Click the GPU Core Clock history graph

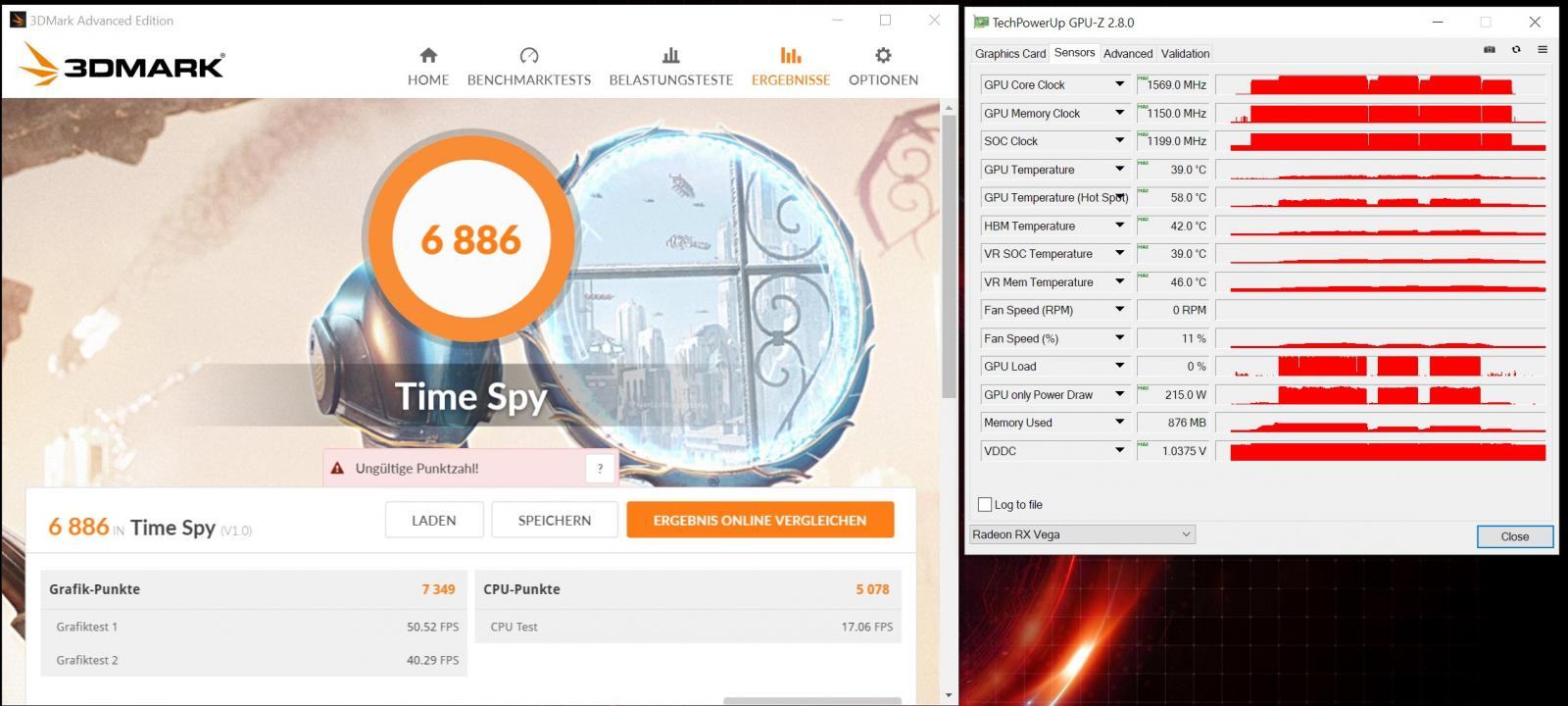click(x=1381, y=85)
